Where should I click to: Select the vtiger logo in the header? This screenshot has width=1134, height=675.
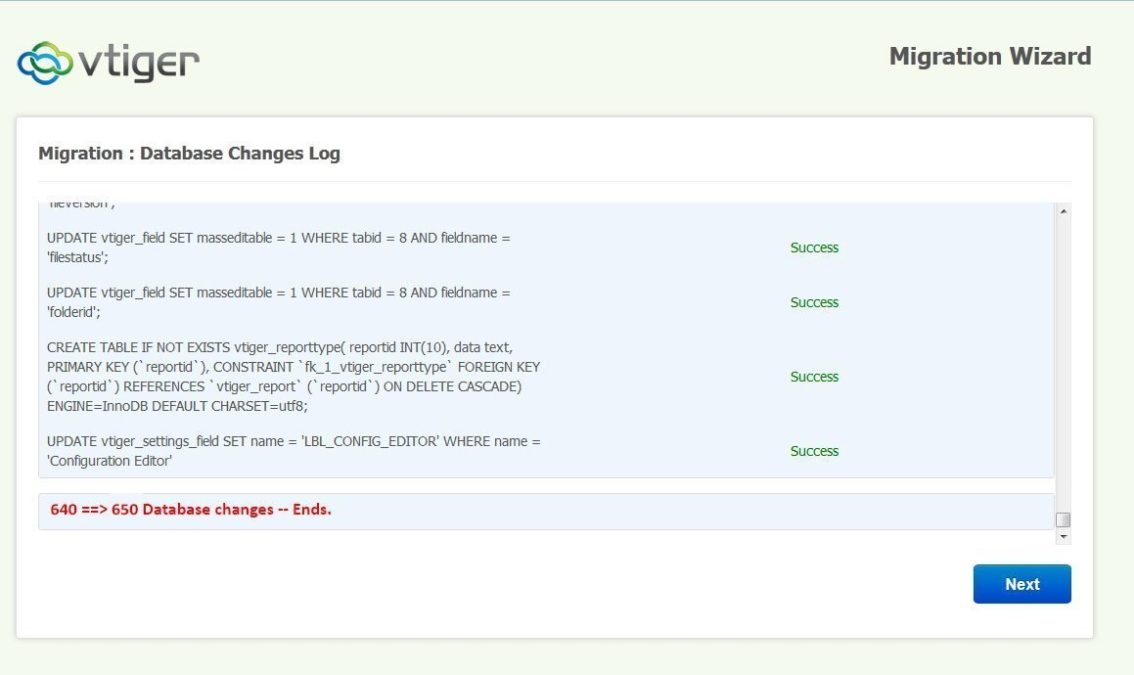[108, 60]
